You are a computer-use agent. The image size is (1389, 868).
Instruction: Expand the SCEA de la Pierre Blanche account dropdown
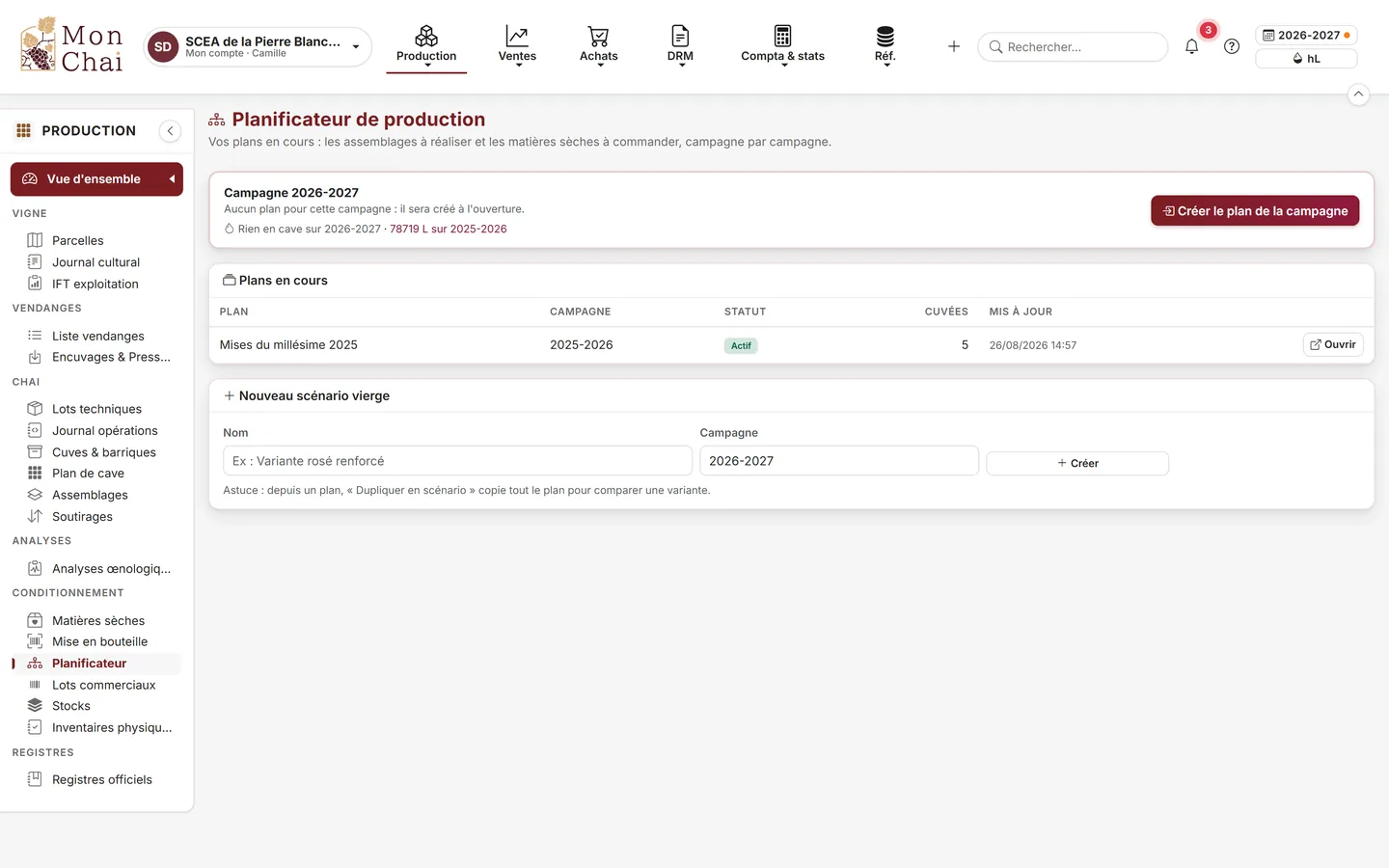(258, 46)
